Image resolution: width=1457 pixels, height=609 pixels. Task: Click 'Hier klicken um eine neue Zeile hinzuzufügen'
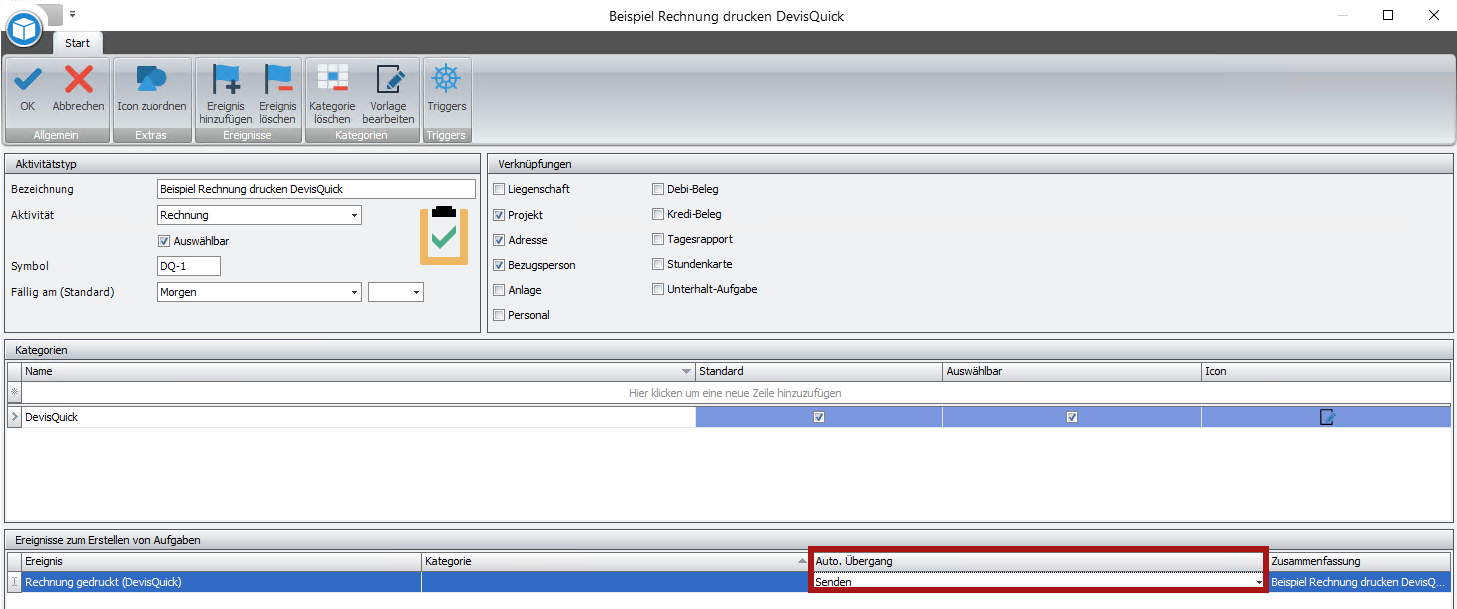(735, 393)
